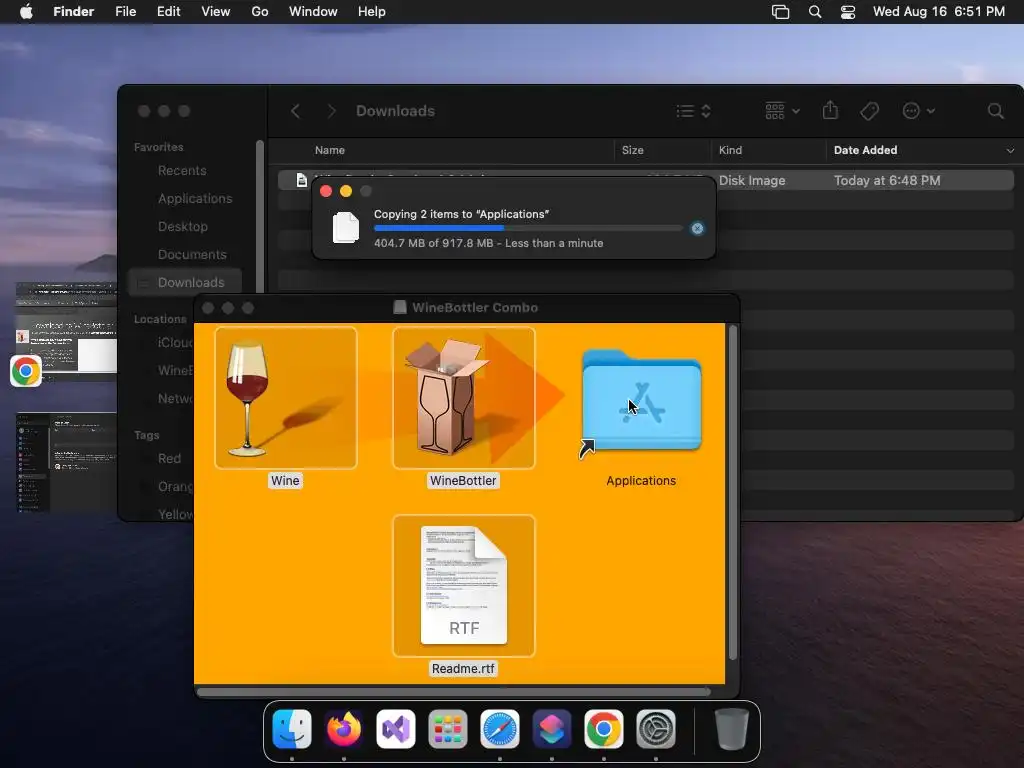The width and height of the screenshot is (1024, 768).
Task: Open the Edit menu
Action: pos(168,12)
